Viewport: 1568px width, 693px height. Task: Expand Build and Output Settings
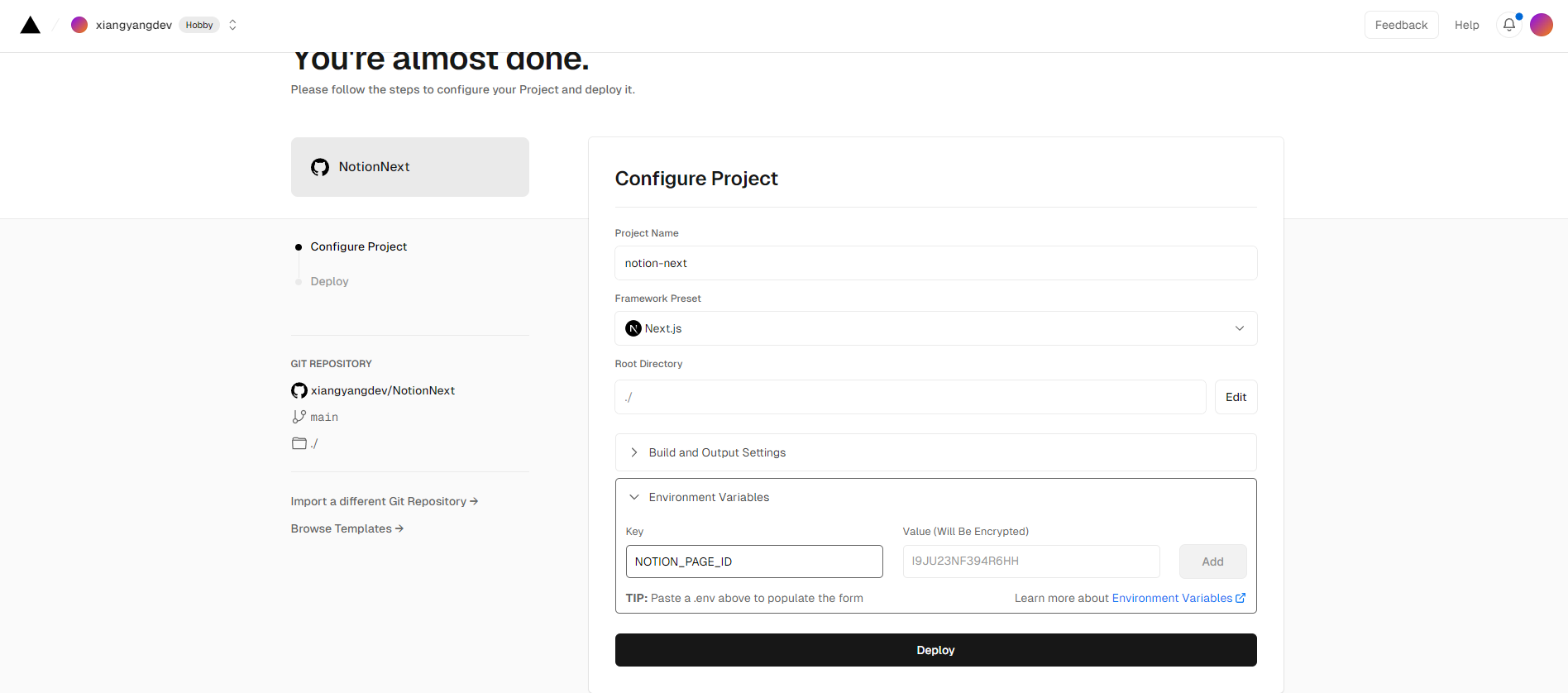pos(936,452)
